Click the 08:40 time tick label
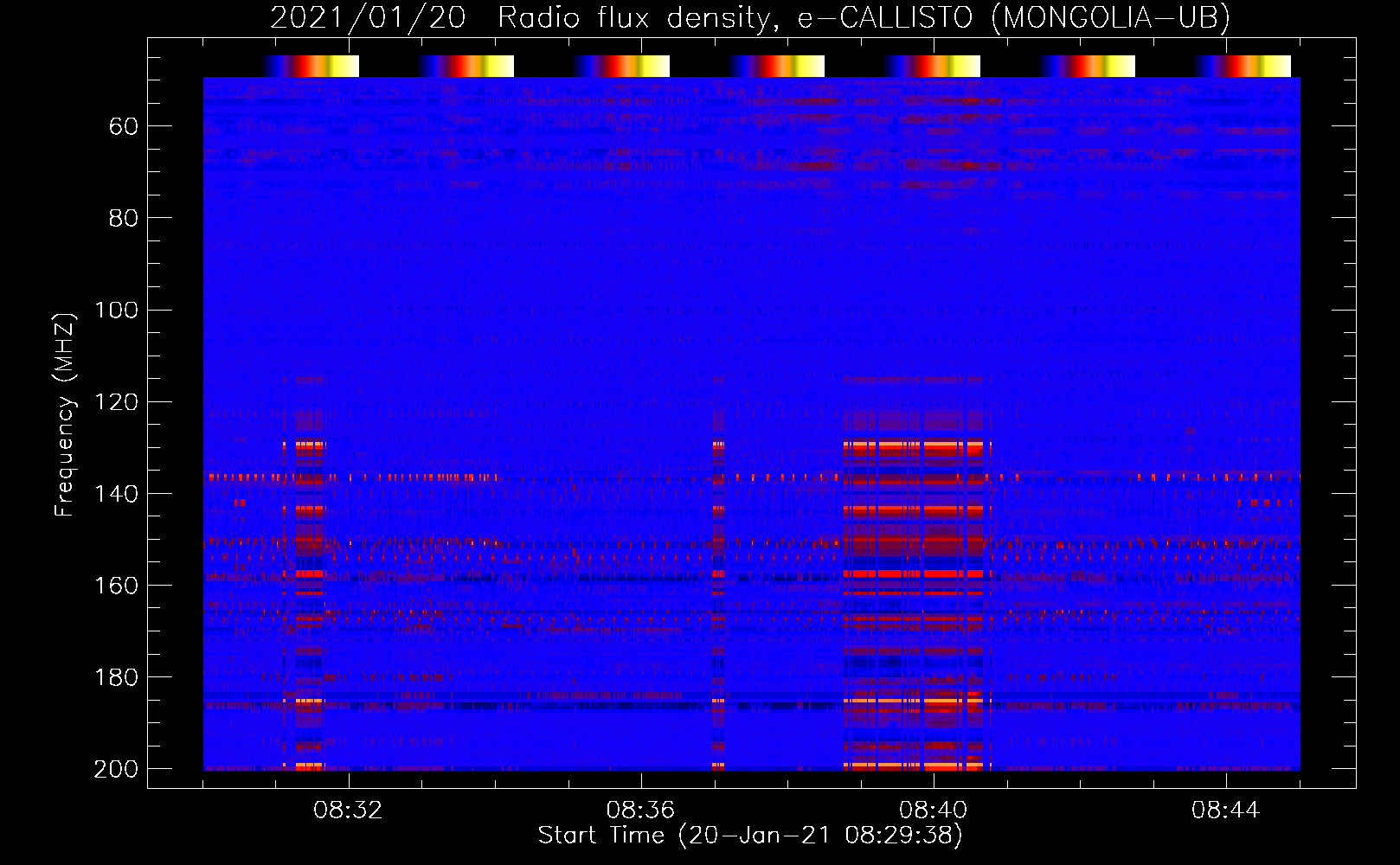Screen dimensions: 1400x865 point(933,811)
